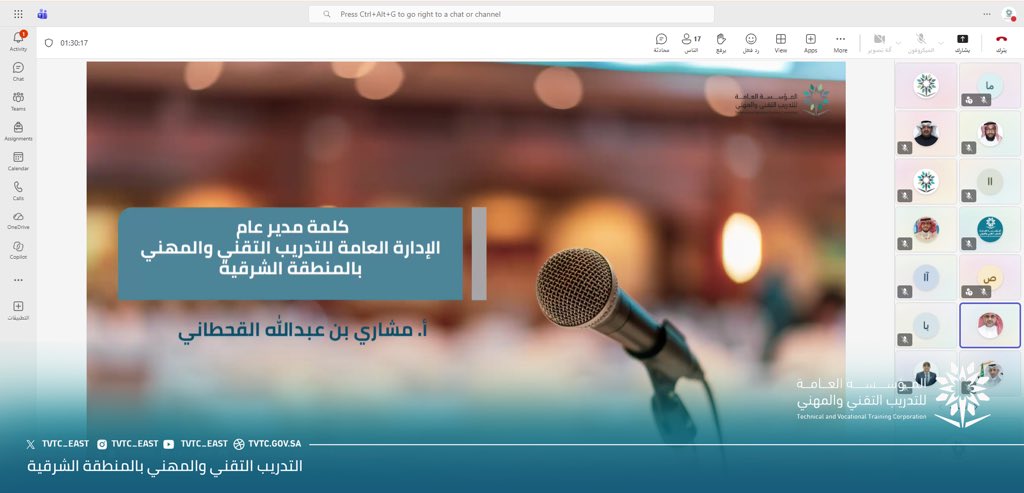Go to Teams in the left sidebar
This screenshot has width=1024, height=493.
18,101
